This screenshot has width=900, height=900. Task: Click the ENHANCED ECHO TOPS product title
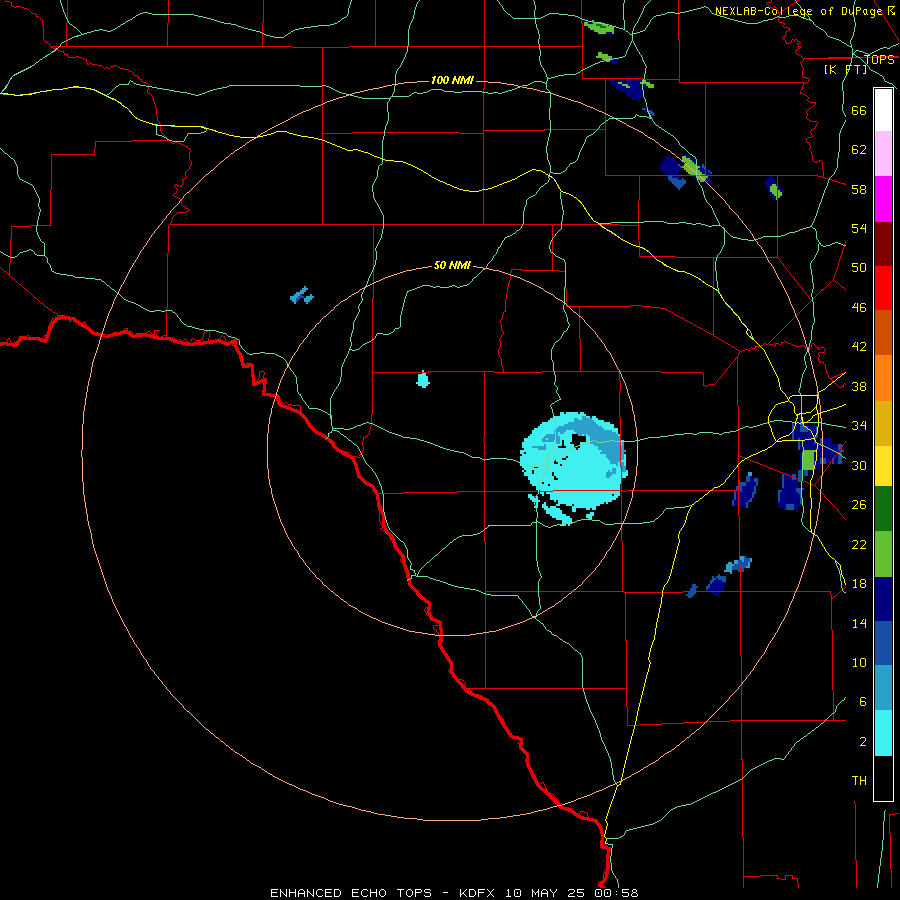pos(351,893)
